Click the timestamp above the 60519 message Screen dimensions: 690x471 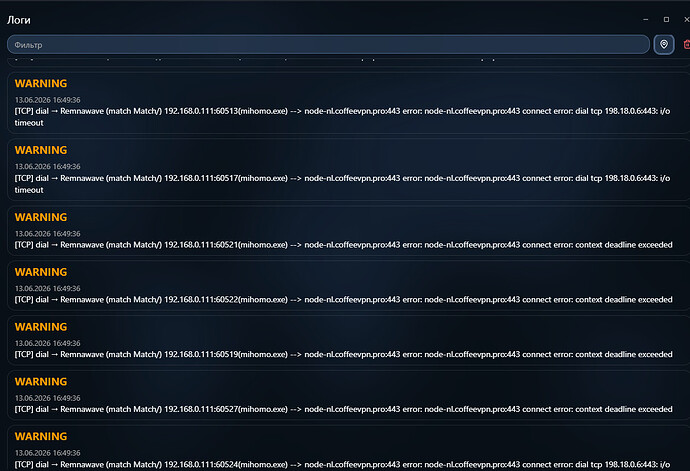[48, 343]
